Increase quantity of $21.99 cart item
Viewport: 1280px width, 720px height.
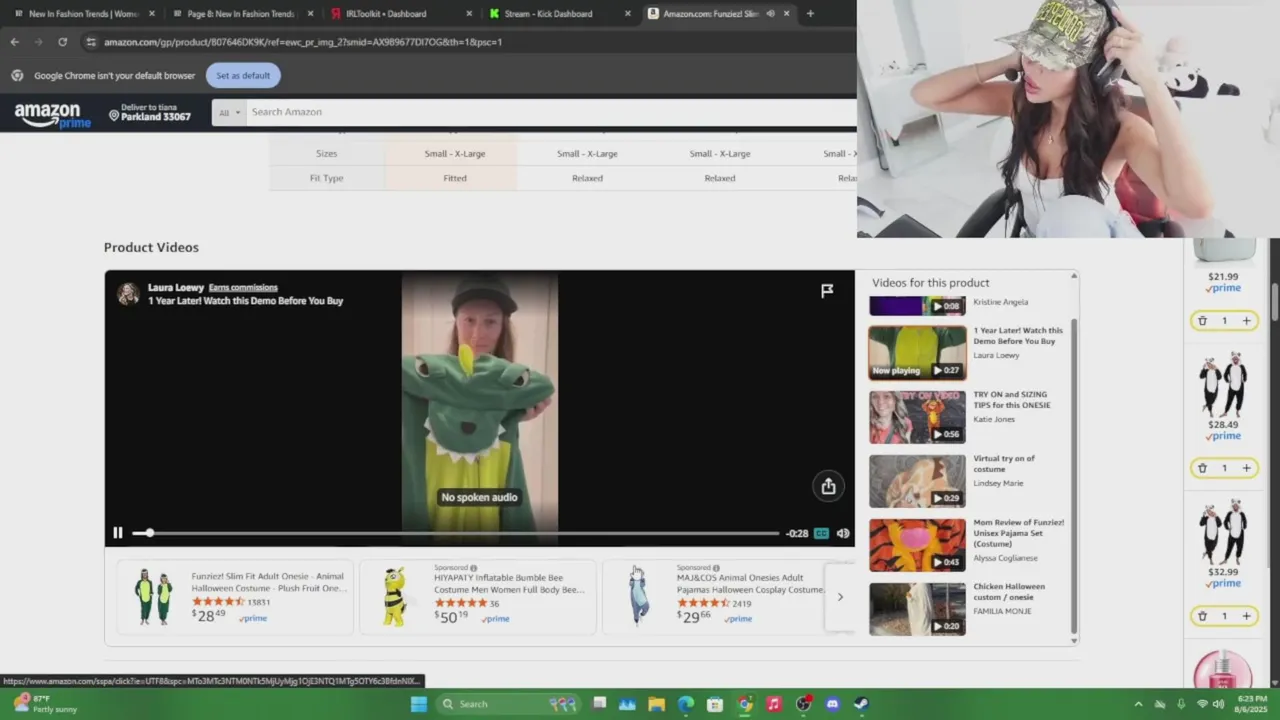pyautogui.click(x=1246, y=320)
